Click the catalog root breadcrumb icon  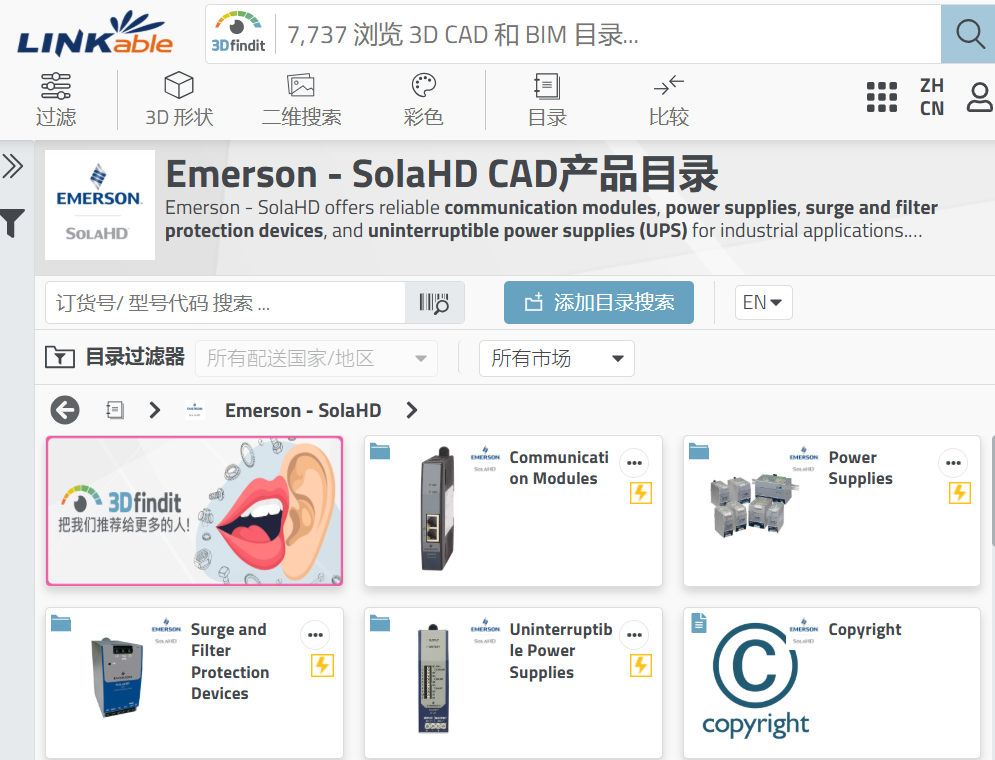(x=115, y=410)
